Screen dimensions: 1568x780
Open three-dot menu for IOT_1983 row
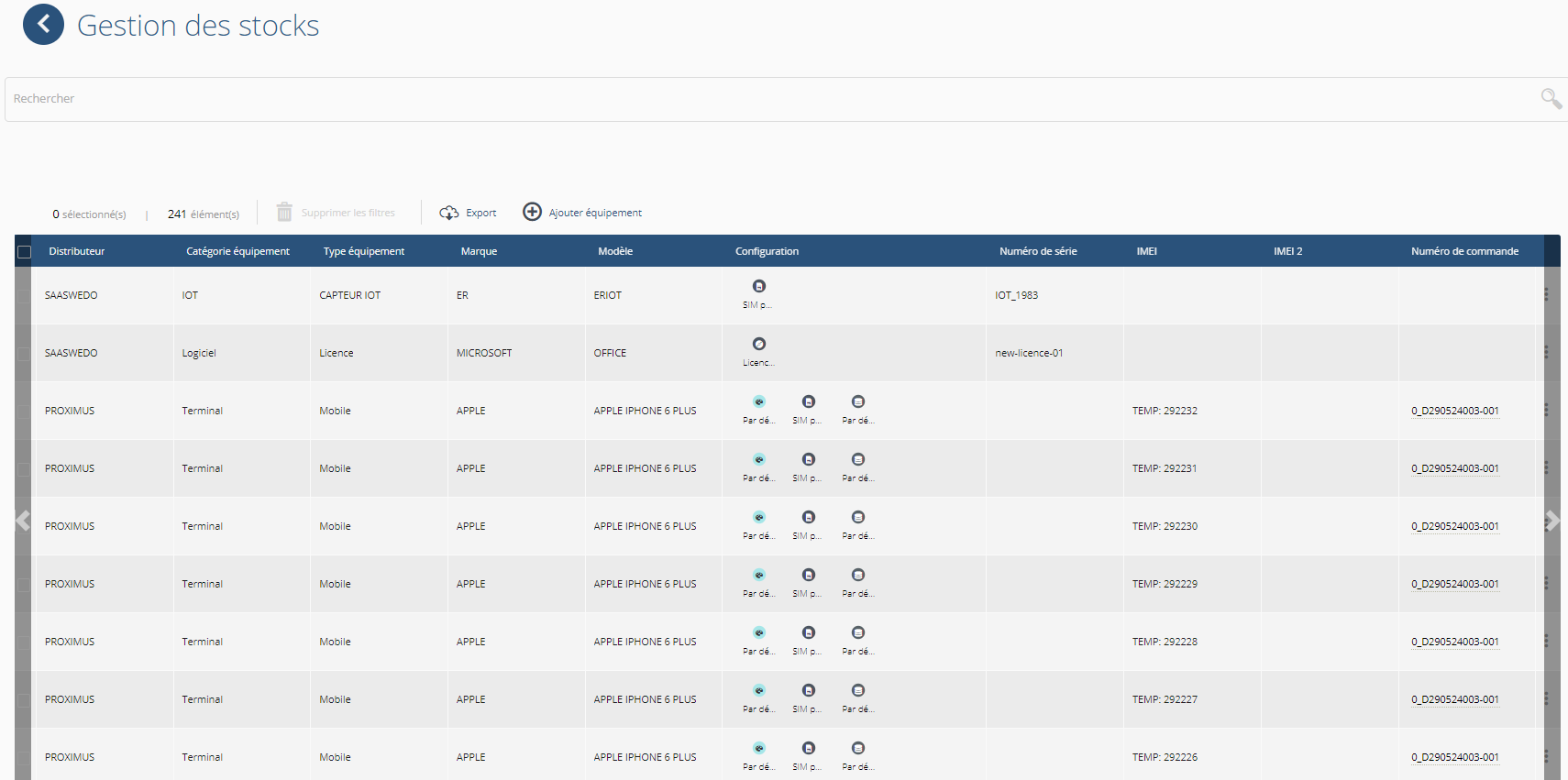[x=1546, y=294]
